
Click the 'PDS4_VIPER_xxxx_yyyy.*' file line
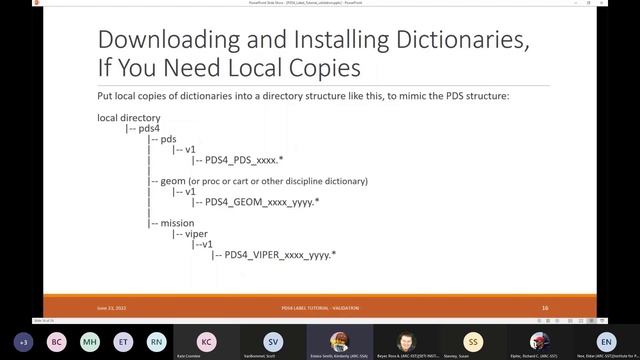tap(273, 255)
